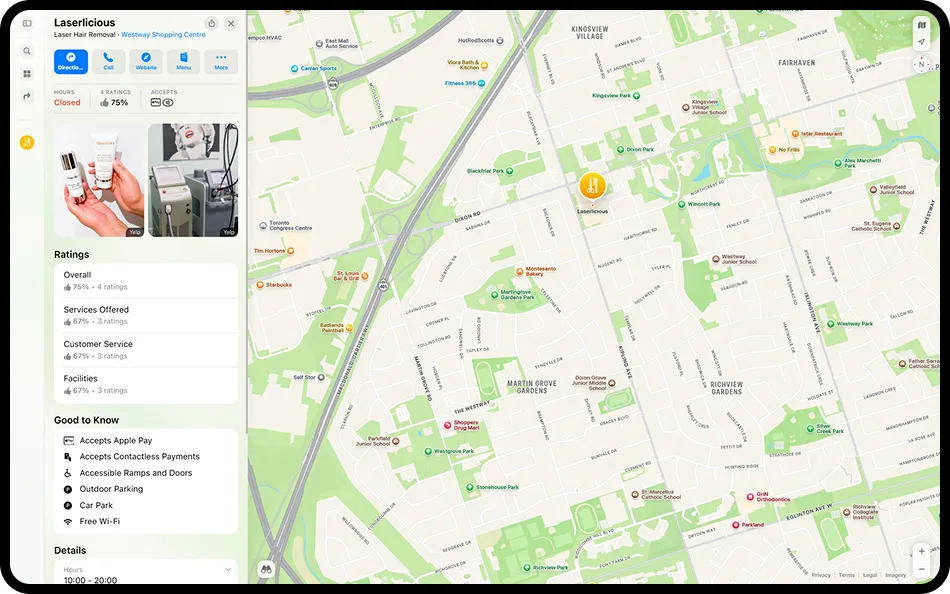Click the curved arrow directions icon in sidebar
The width and height of the screenshot is (950, 594).
point(27,96)
